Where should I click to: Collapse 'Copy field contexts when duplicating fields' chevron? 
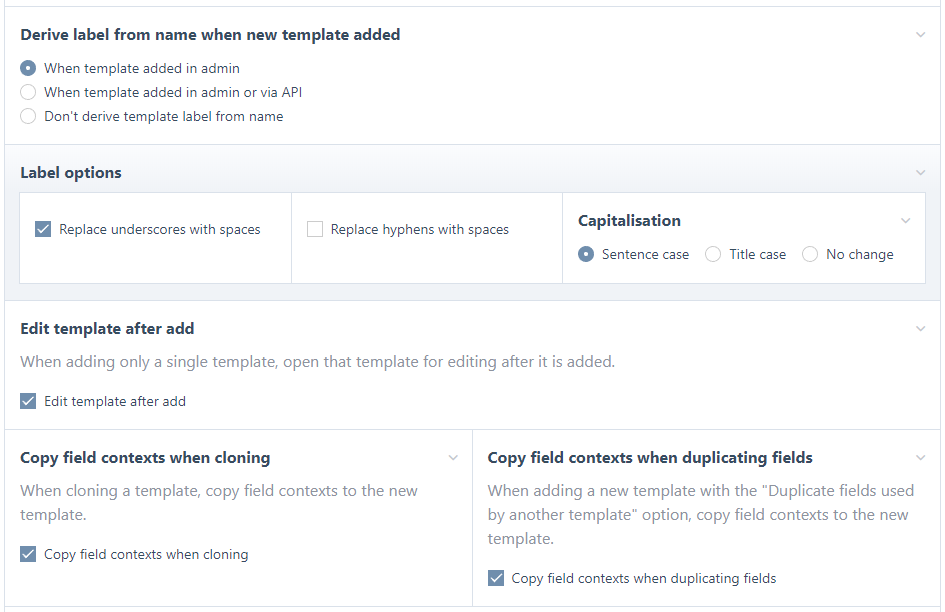(920, 458)
